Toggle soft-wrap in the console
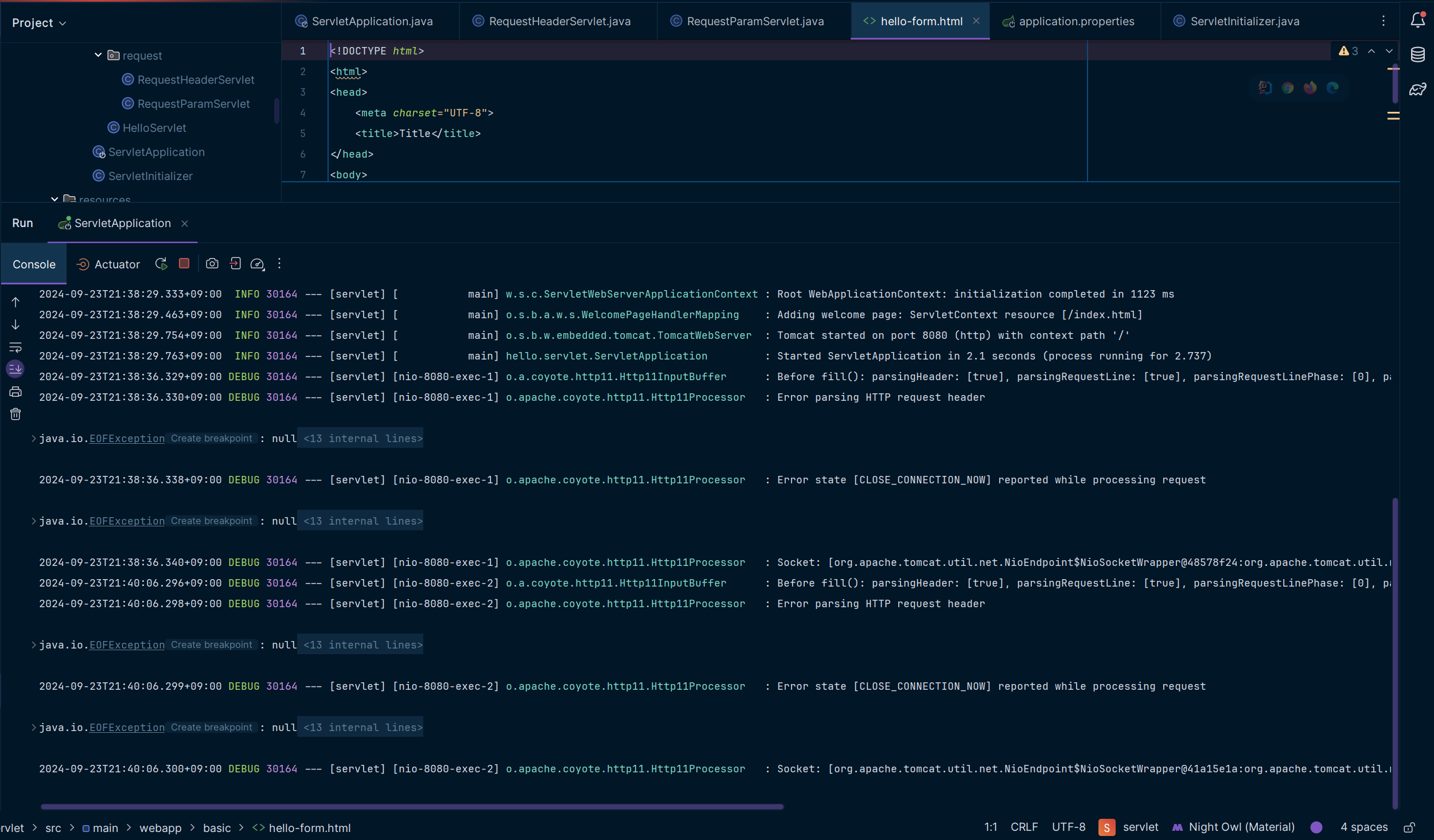Screen dimensions: 1434x840 pyautogui.click(x=15, y=347)
